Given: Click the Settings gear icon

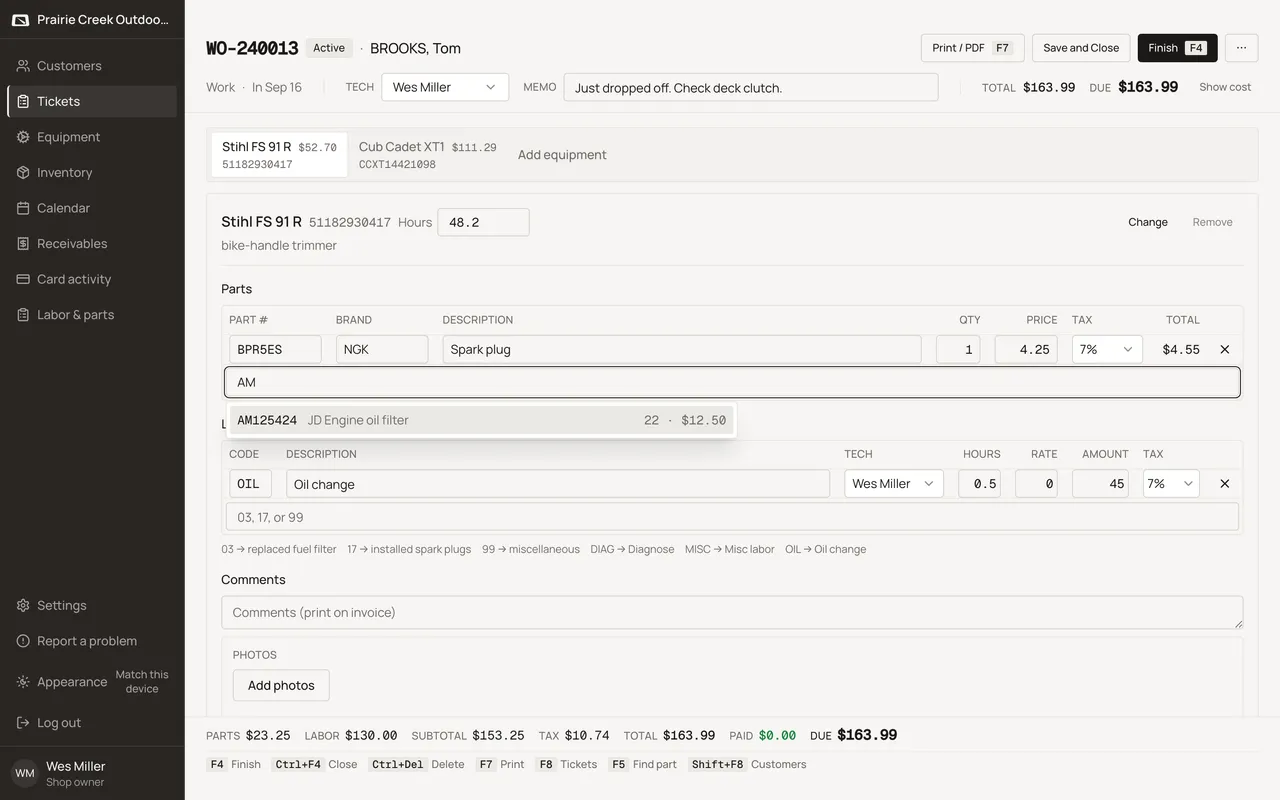Looking at the screenshot, I should click(x=23, y=605).
